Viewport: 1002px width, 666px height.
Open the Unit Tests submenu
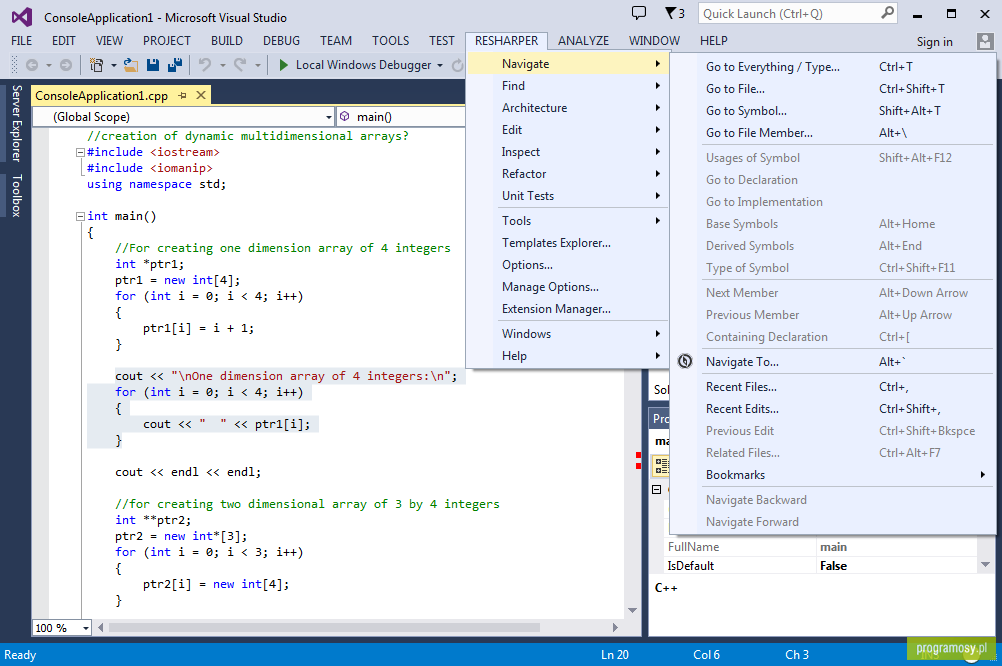[567, 196]
